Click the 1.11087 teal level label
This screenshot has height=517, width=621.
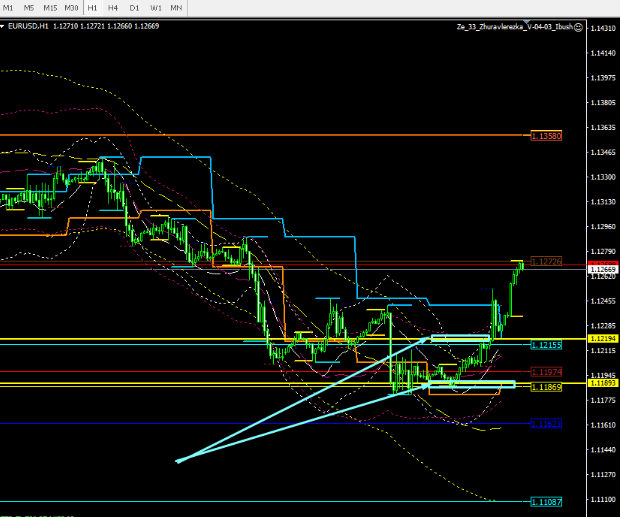click(546, 501)
